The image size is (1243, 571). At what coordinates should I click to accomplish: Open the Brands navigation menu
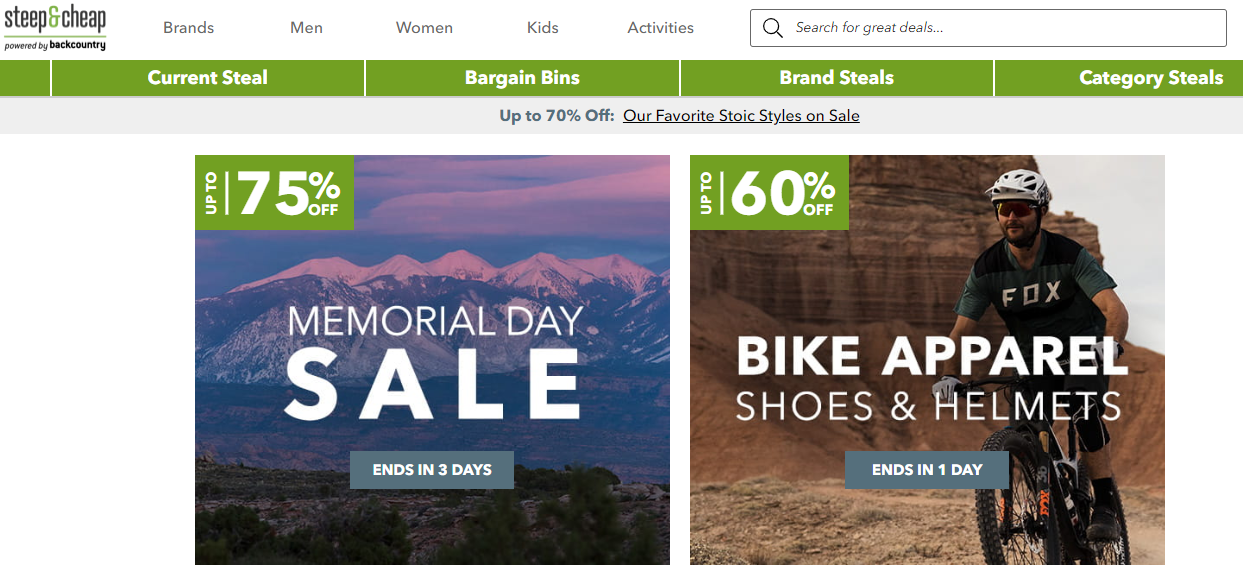click(188, 28)
